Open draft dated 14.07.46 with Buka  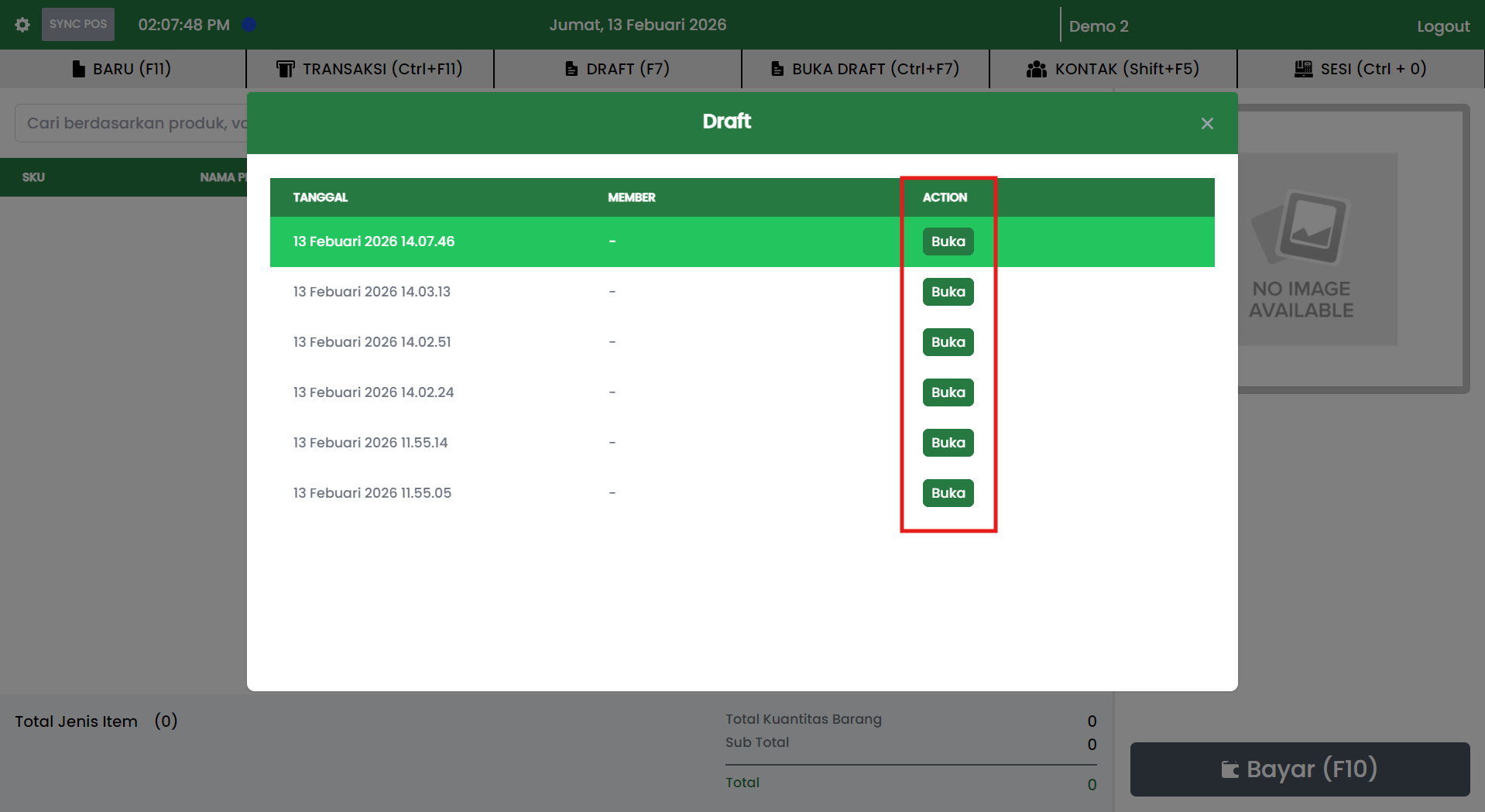click(948, 242)
